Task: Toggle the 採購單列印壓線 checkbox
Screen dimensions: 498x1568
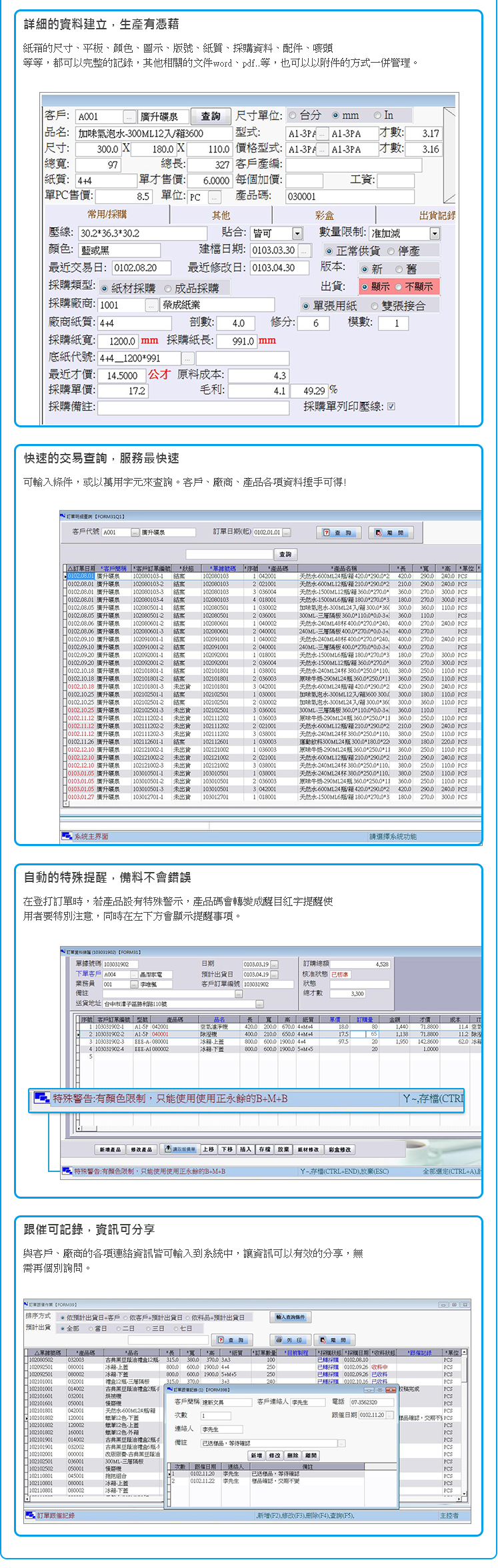Action: tap(391, 406)
